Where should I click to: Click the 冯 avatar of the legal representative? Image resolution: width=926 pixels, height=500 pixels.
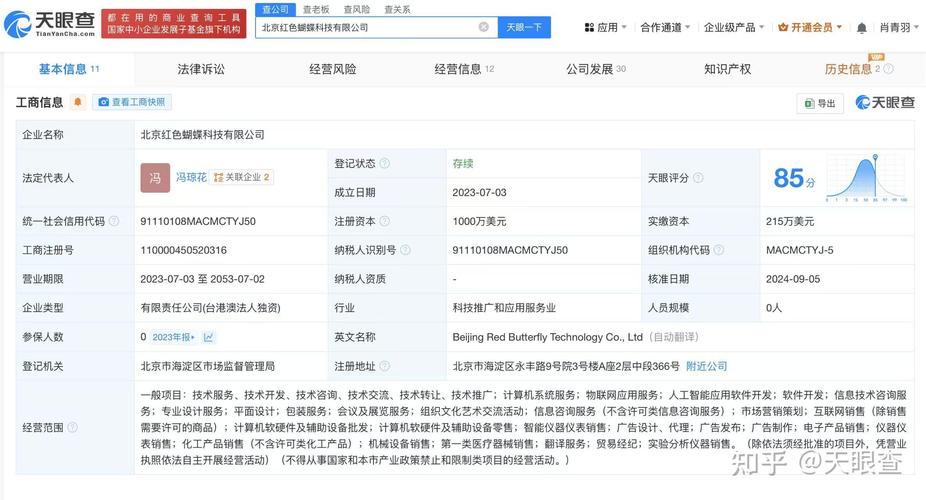coord(155,178)
